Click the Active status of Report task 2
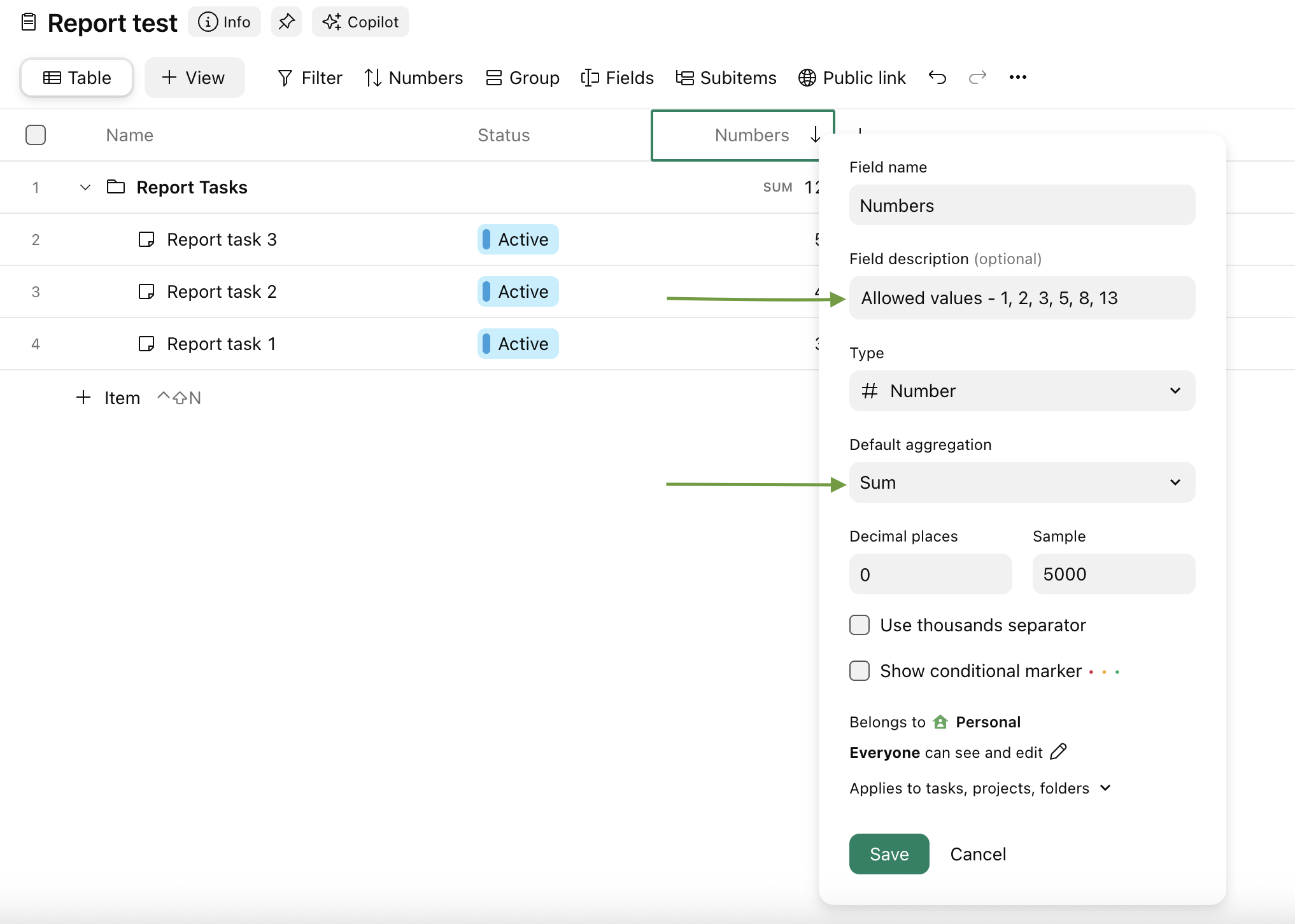The width and height of the screenshot is (1295, 924). coord(518,291)
